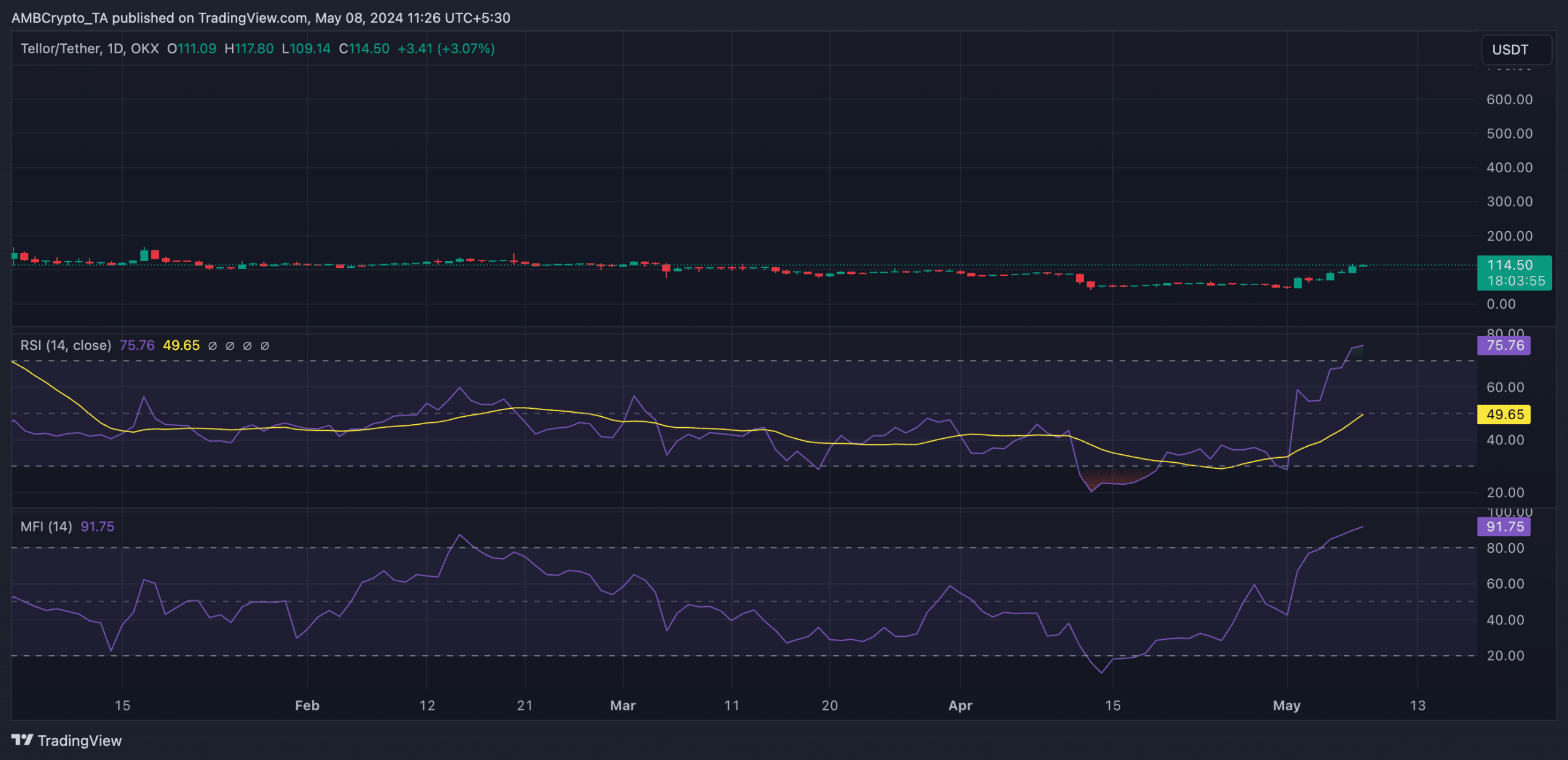The height and width of the screenshot is (760, 1568).
Task: Click the TradingView logo
Action: [66, 740]
